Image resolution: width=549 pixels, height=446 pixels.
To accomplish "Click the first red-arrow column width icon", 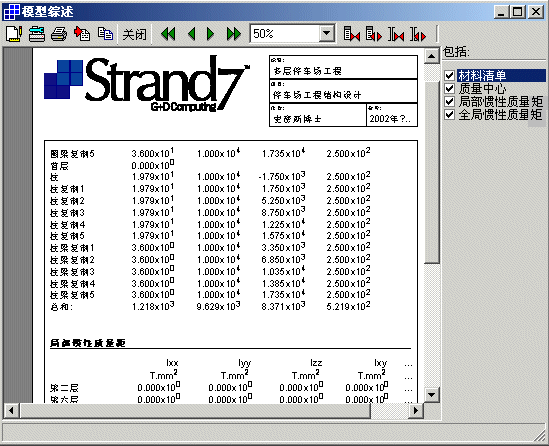I will pos(352,34).
